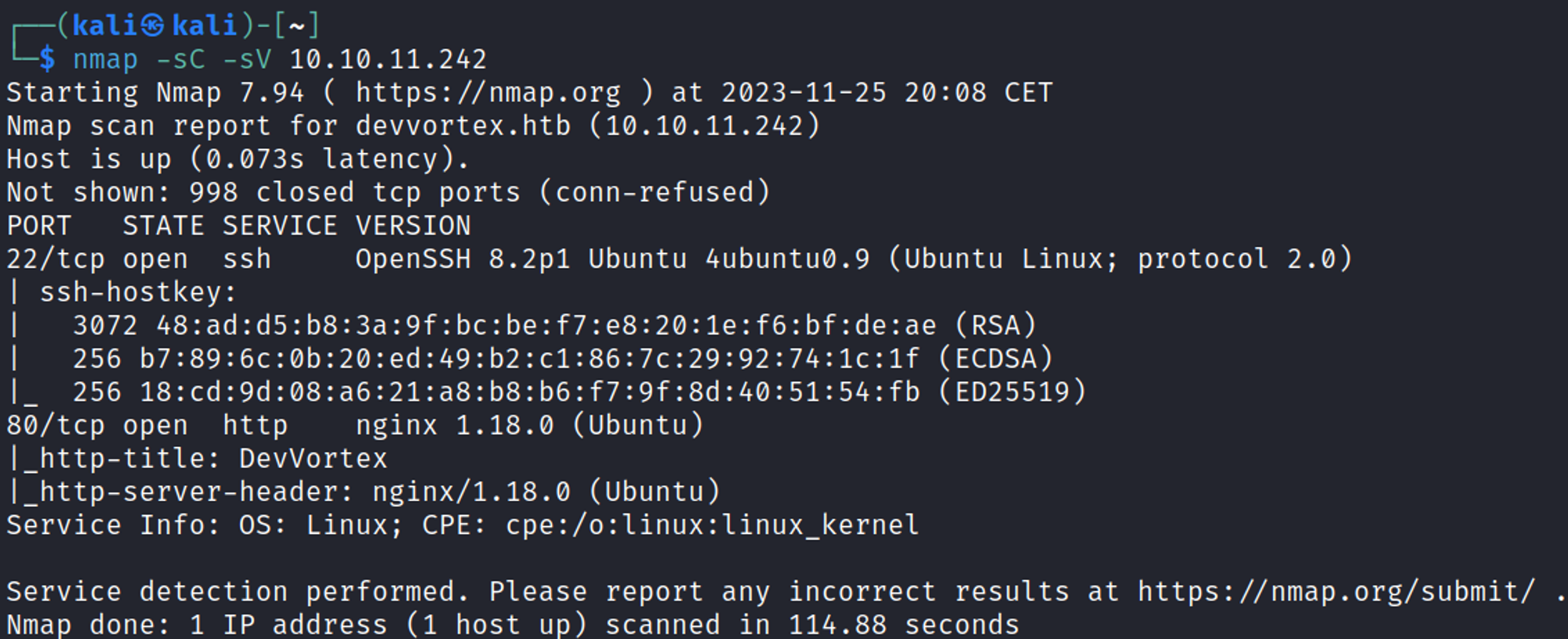Click the 80/tcp port entry

coord(55,425)
